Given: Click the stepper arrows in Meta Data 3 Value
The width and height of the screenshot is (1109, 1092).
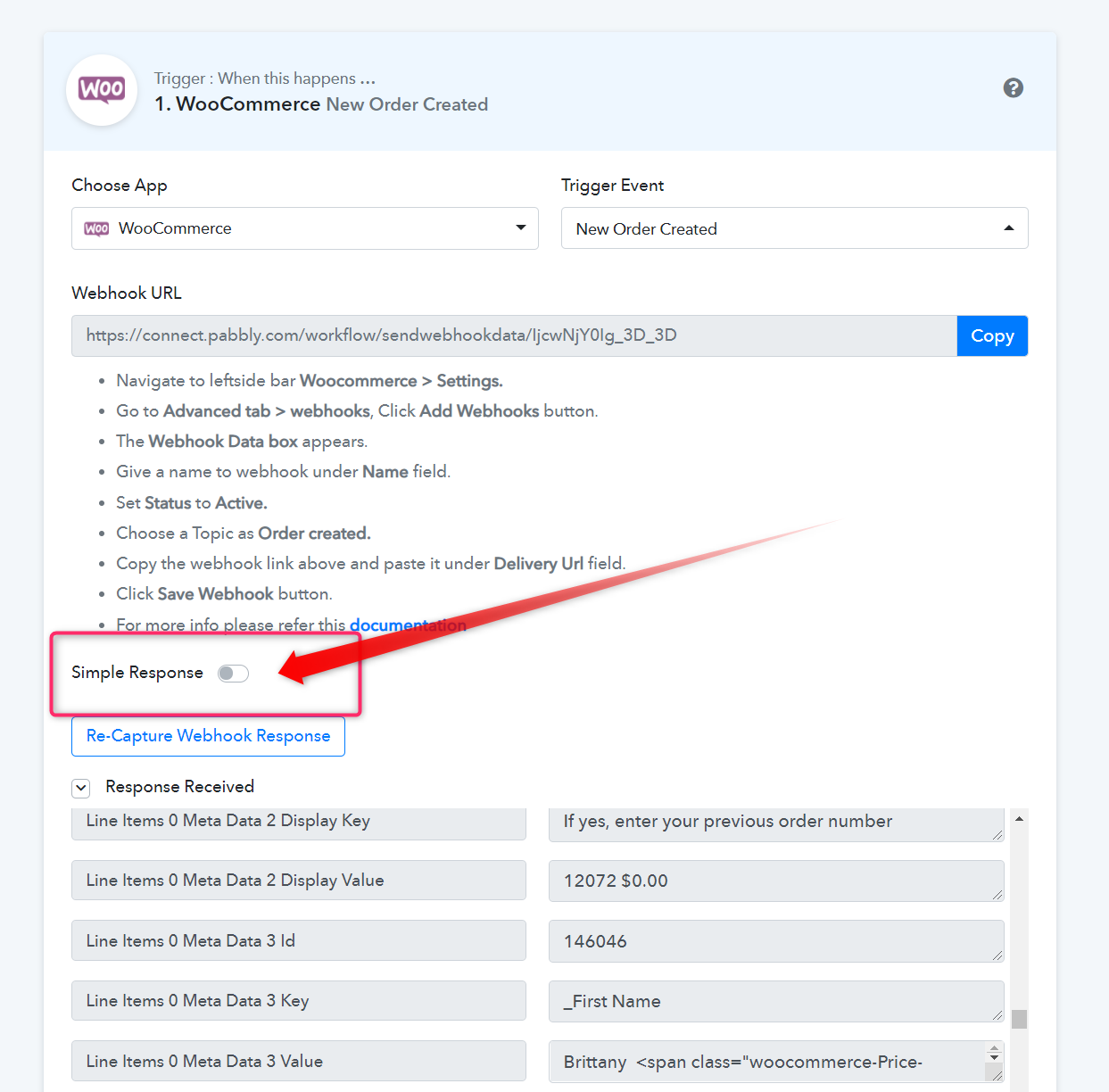Looking at the screenshot, I should pyautogui.click(x=995, y=1052).
